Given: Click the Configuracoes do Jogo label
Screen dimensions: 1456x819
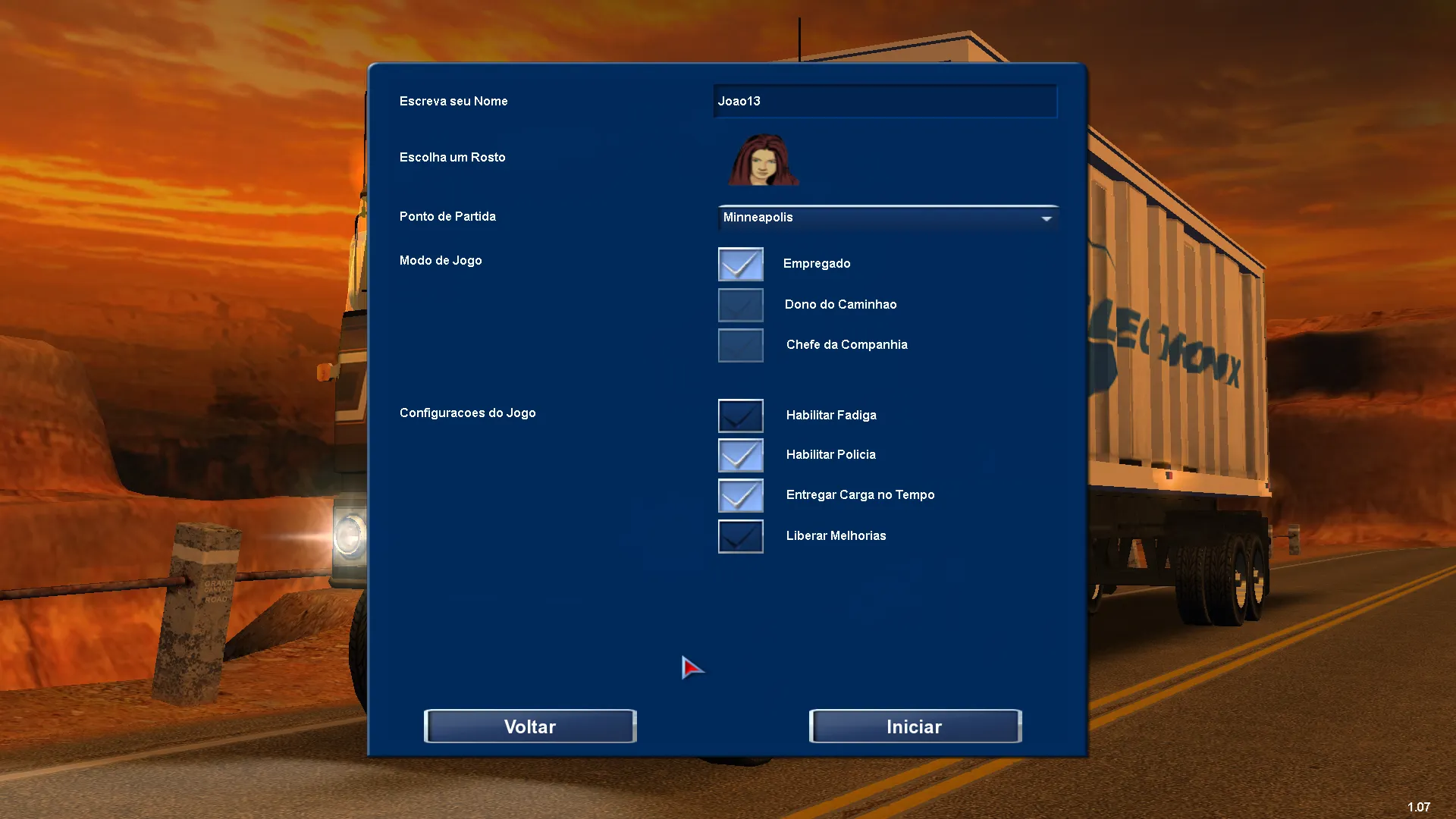Looking at the screenshot, I should (x=467, y=413).
